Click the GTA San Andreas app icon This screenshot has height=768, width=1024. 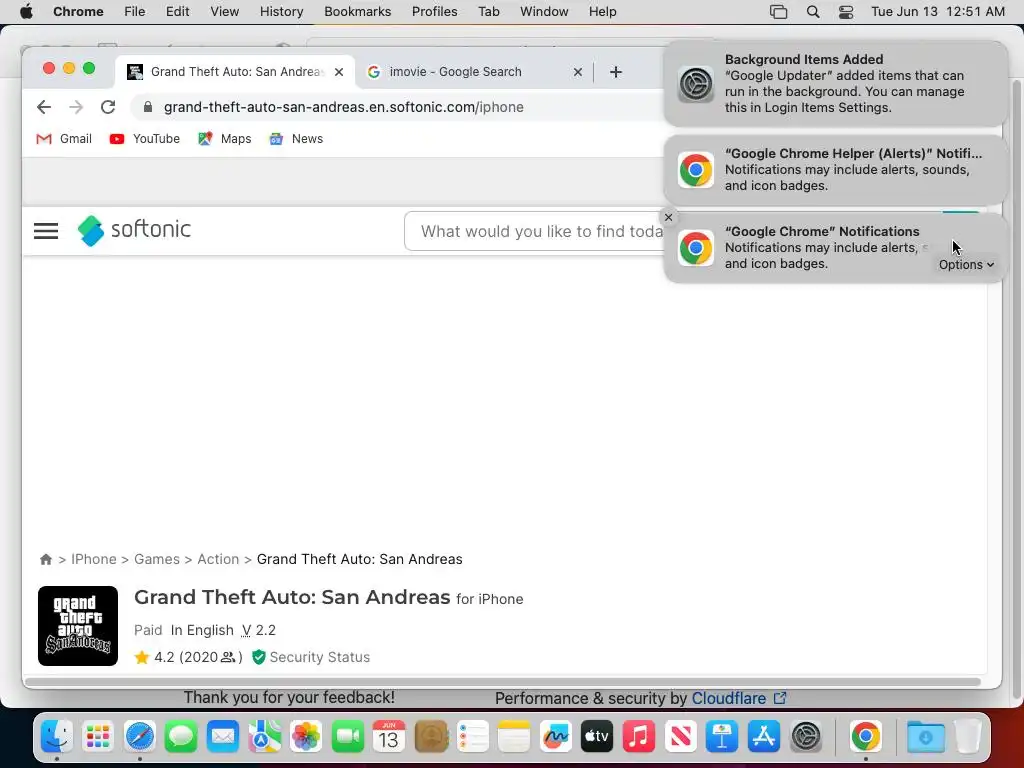tap(78, 626)
